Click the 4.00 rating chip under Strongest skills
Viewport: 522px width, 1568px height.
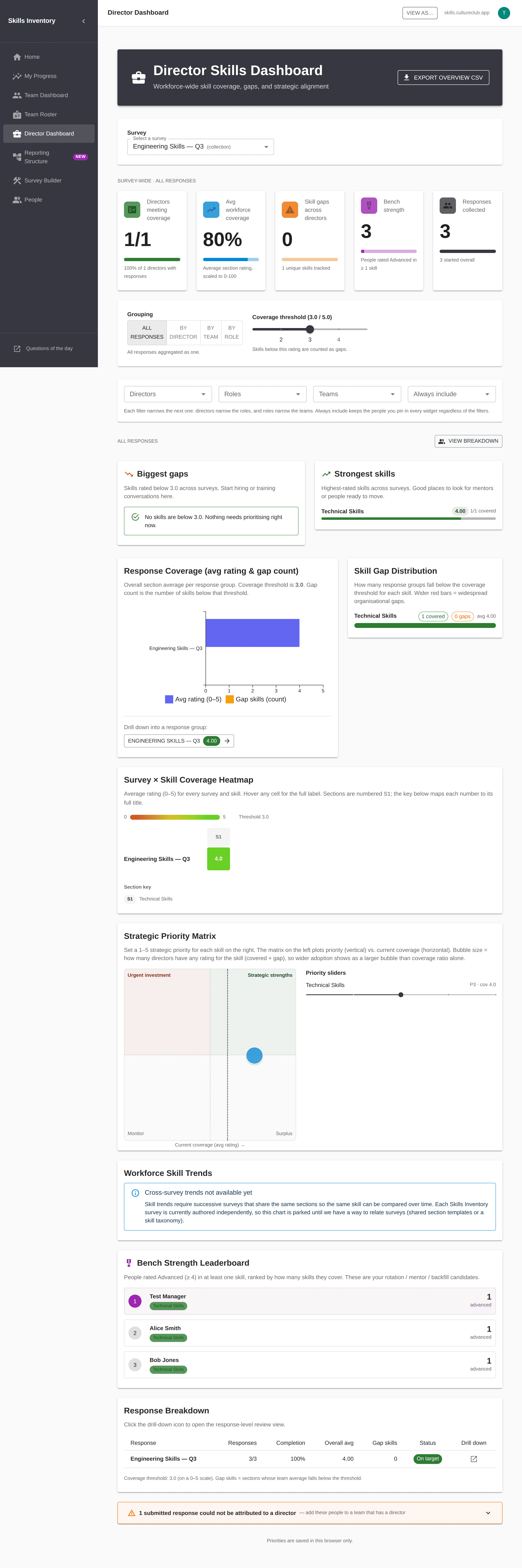click(x=460, y=511)
